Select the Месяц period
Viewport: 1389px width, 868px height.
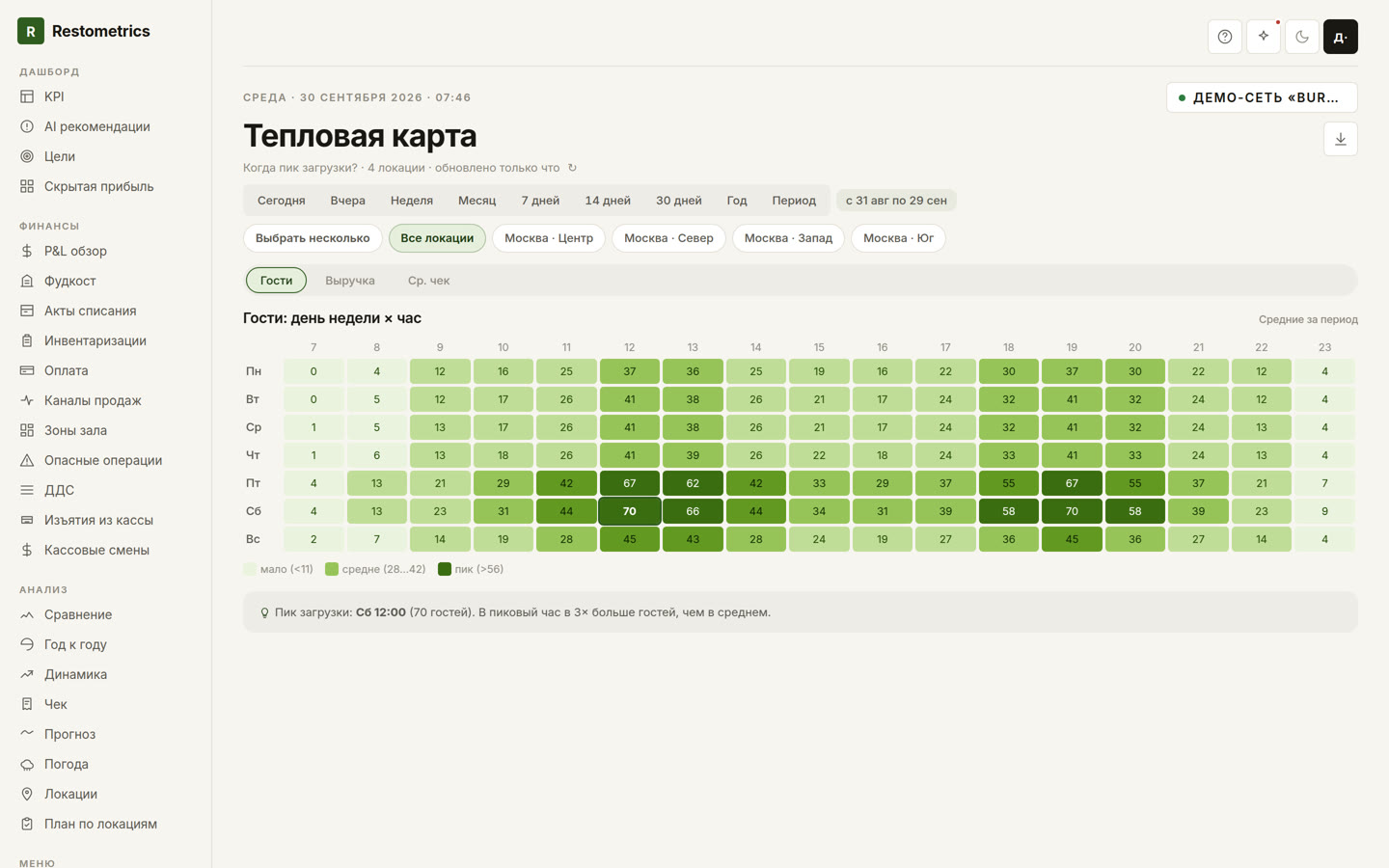click(477, 201)
